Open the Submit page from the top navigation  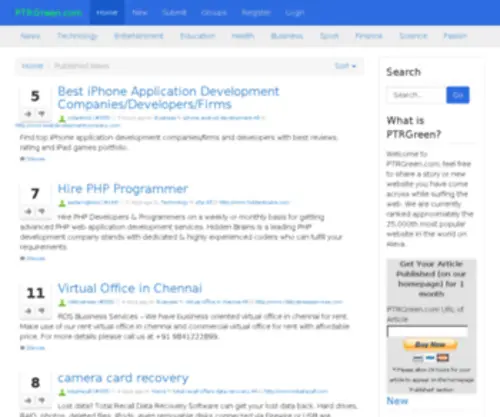click(174, 13)
